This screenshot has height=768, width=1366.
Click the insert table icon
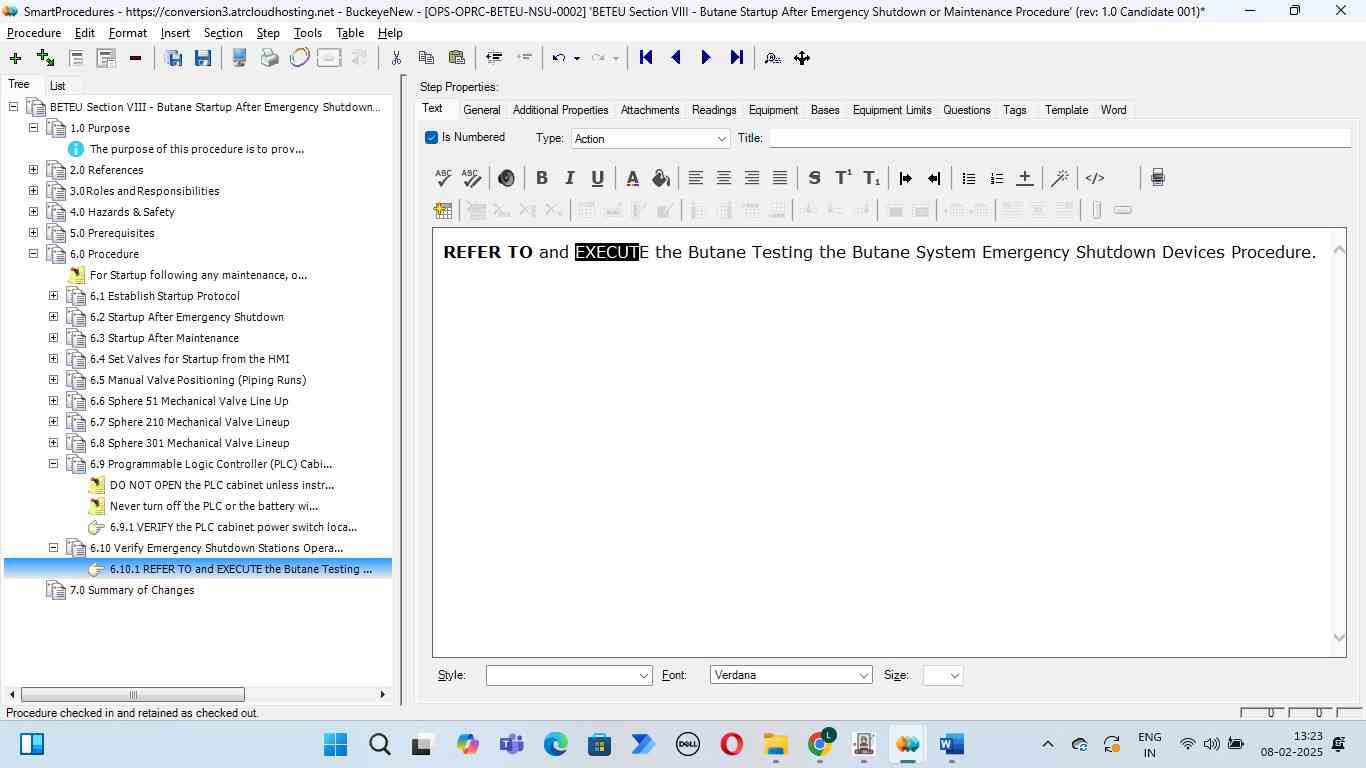pos(443,210)
